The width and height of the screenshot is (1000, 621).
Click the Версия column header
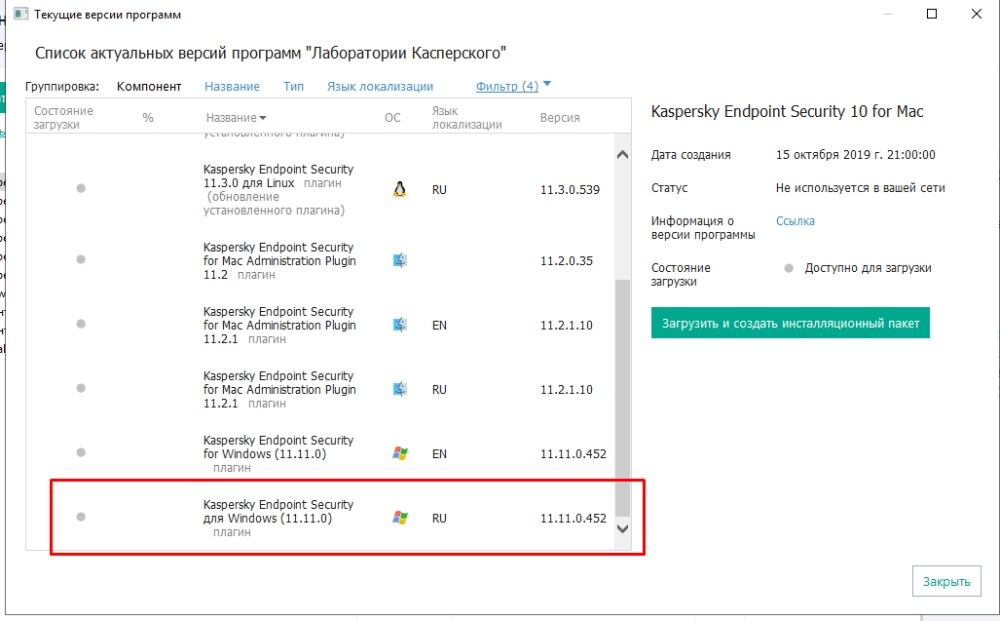(x=560, y=117)
